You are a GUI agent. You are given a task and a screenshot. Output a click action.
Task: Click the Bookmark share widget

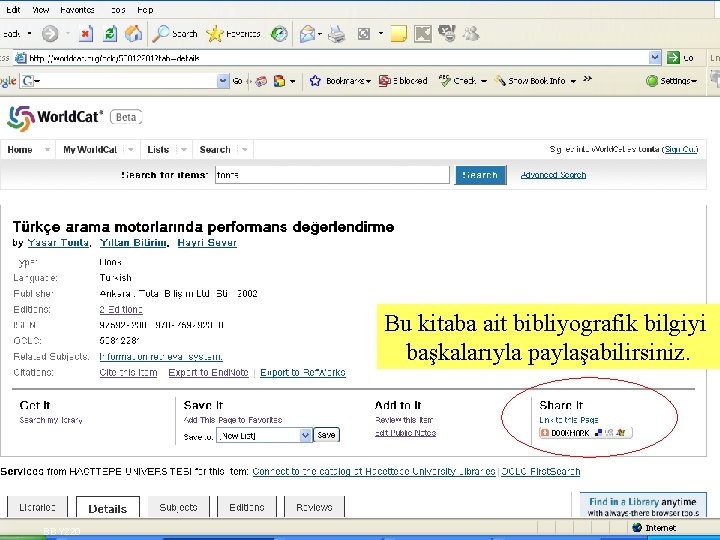coord(585,433)
